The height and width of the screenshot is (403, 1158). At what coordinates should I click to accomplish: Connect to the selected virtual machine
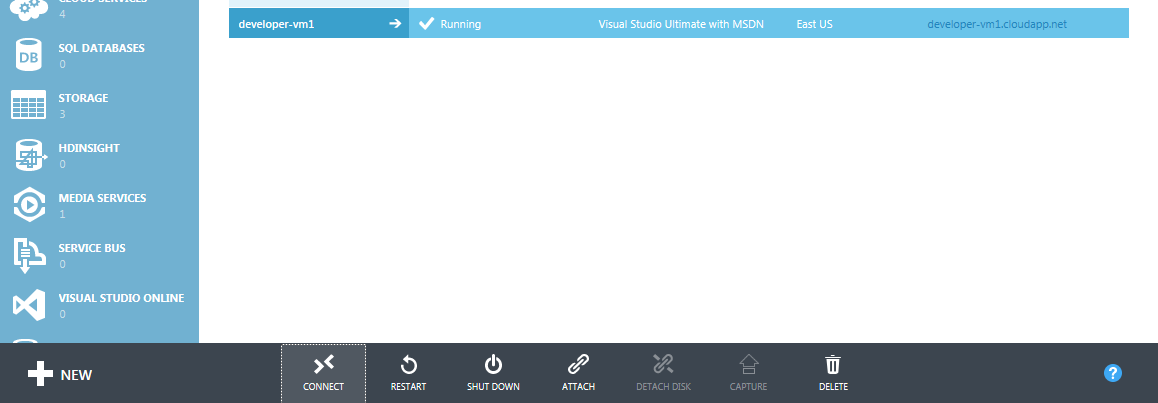(323, 373)
